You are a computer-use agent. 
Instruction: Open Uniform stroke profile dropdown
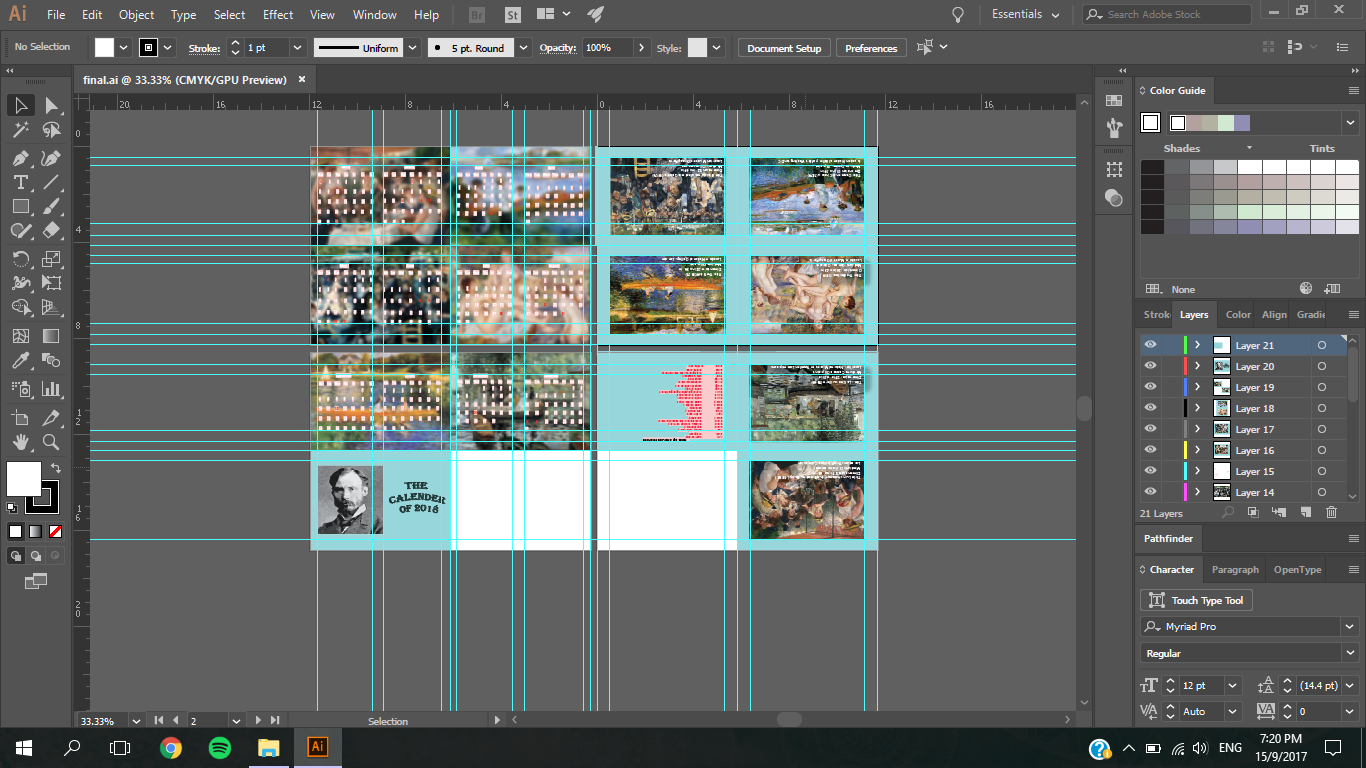tap(412, 48)
